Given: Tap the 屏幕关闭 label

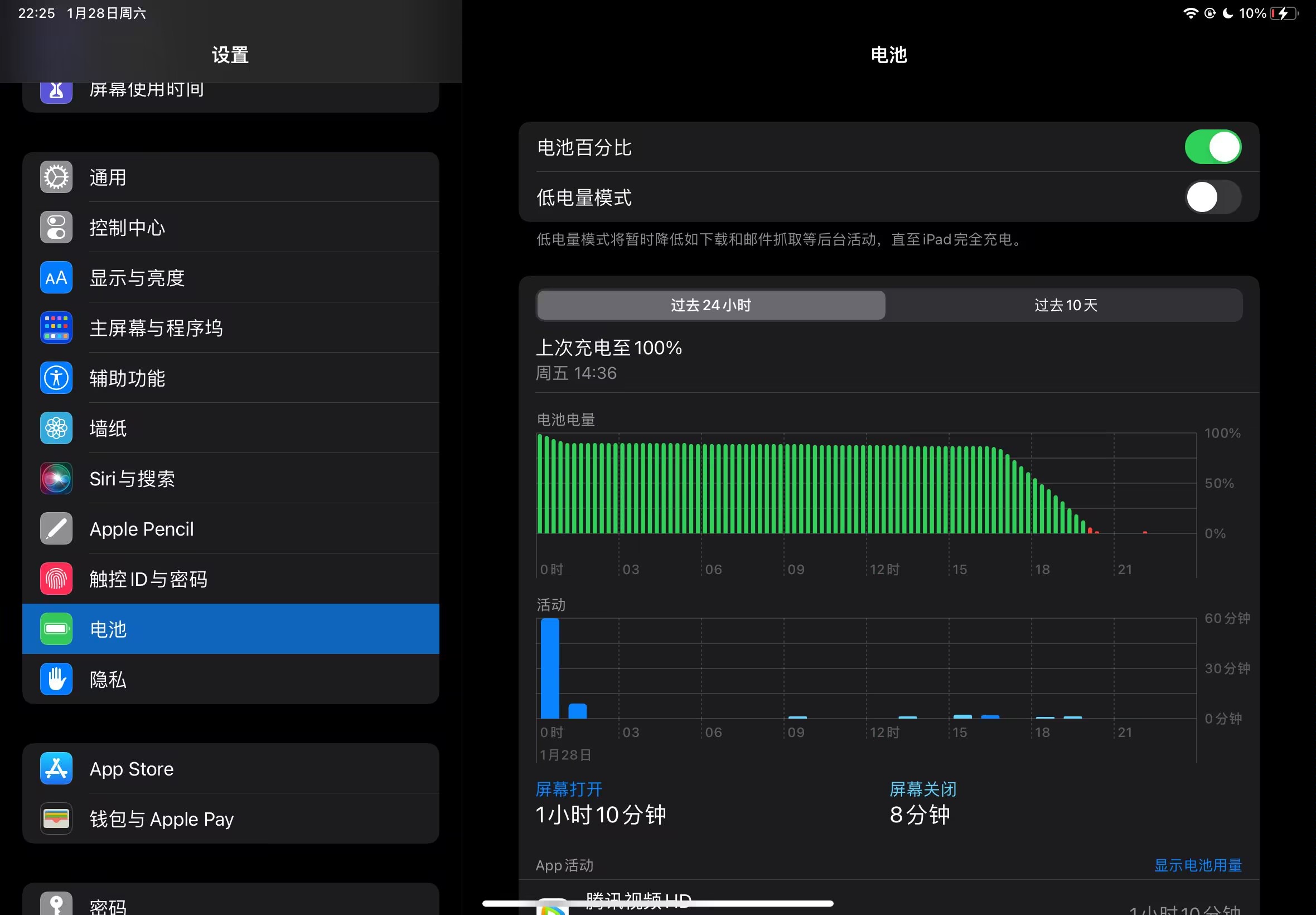Looking at the screenshot, I should pyautogui.click(x=922, y=789).
